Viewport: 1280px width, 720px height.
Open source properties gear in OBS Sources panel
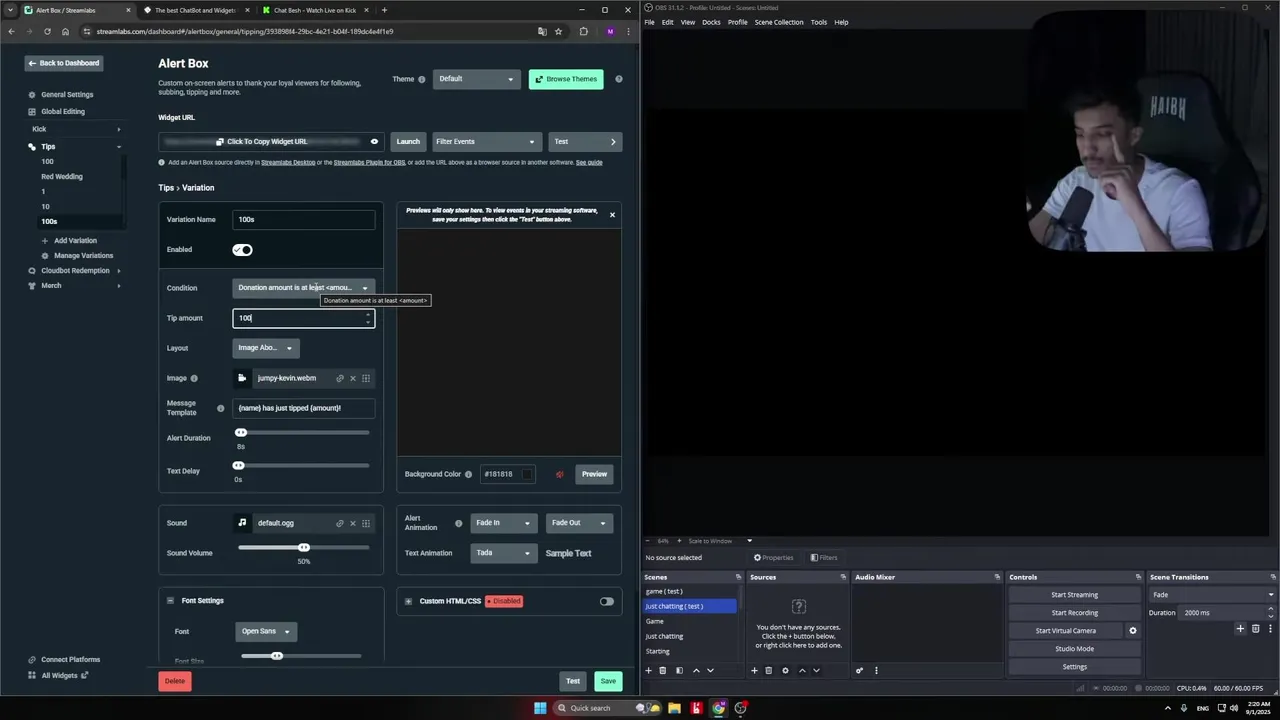pyautogui.click(x=785, y=671)
